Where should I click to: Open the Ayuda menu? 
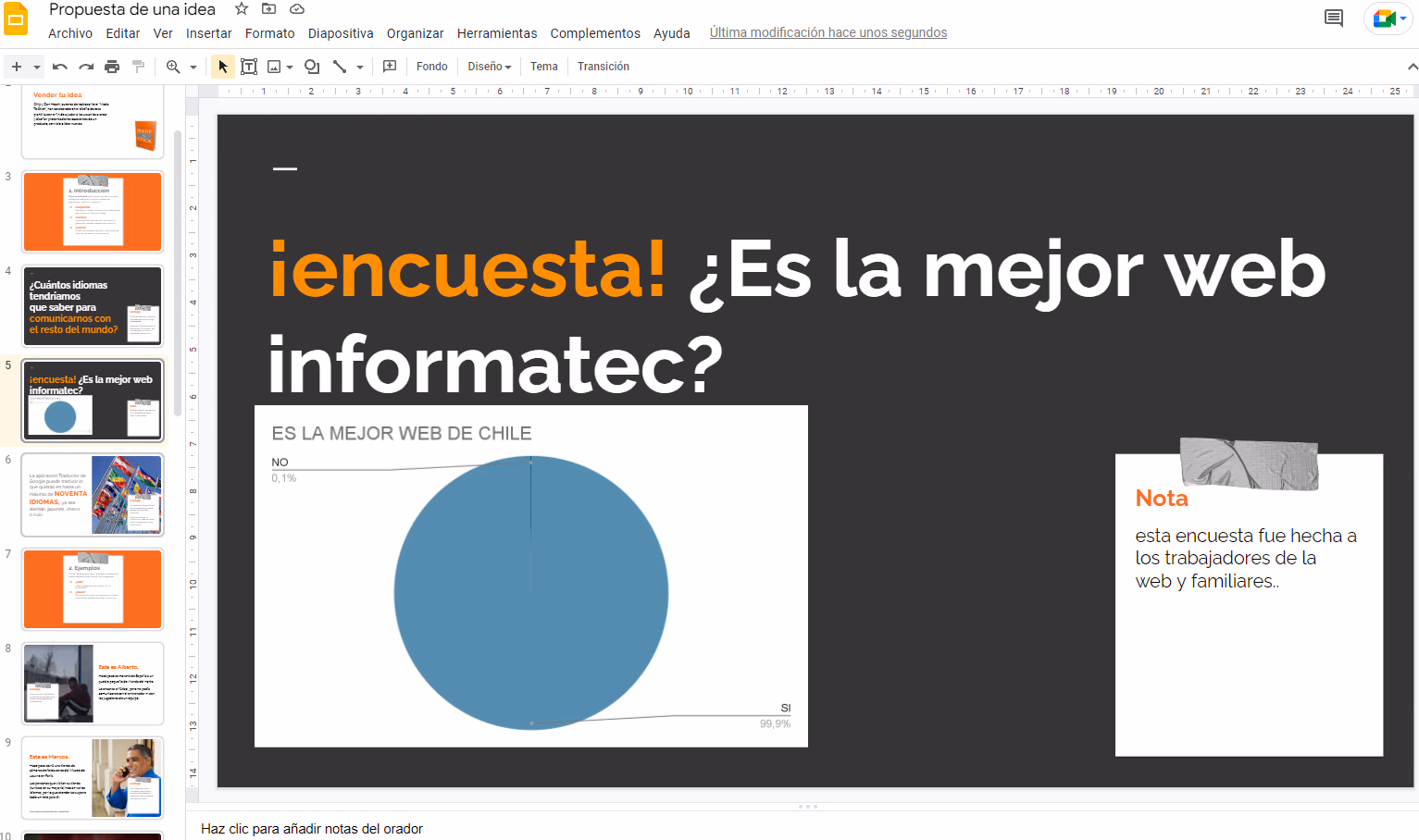(672, 33)
